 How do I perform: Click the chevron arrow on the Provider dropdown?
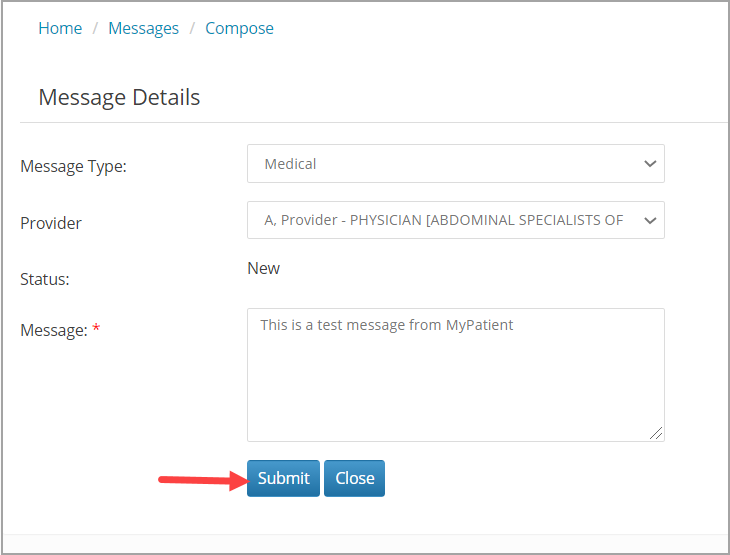click(x=650, y=220)
